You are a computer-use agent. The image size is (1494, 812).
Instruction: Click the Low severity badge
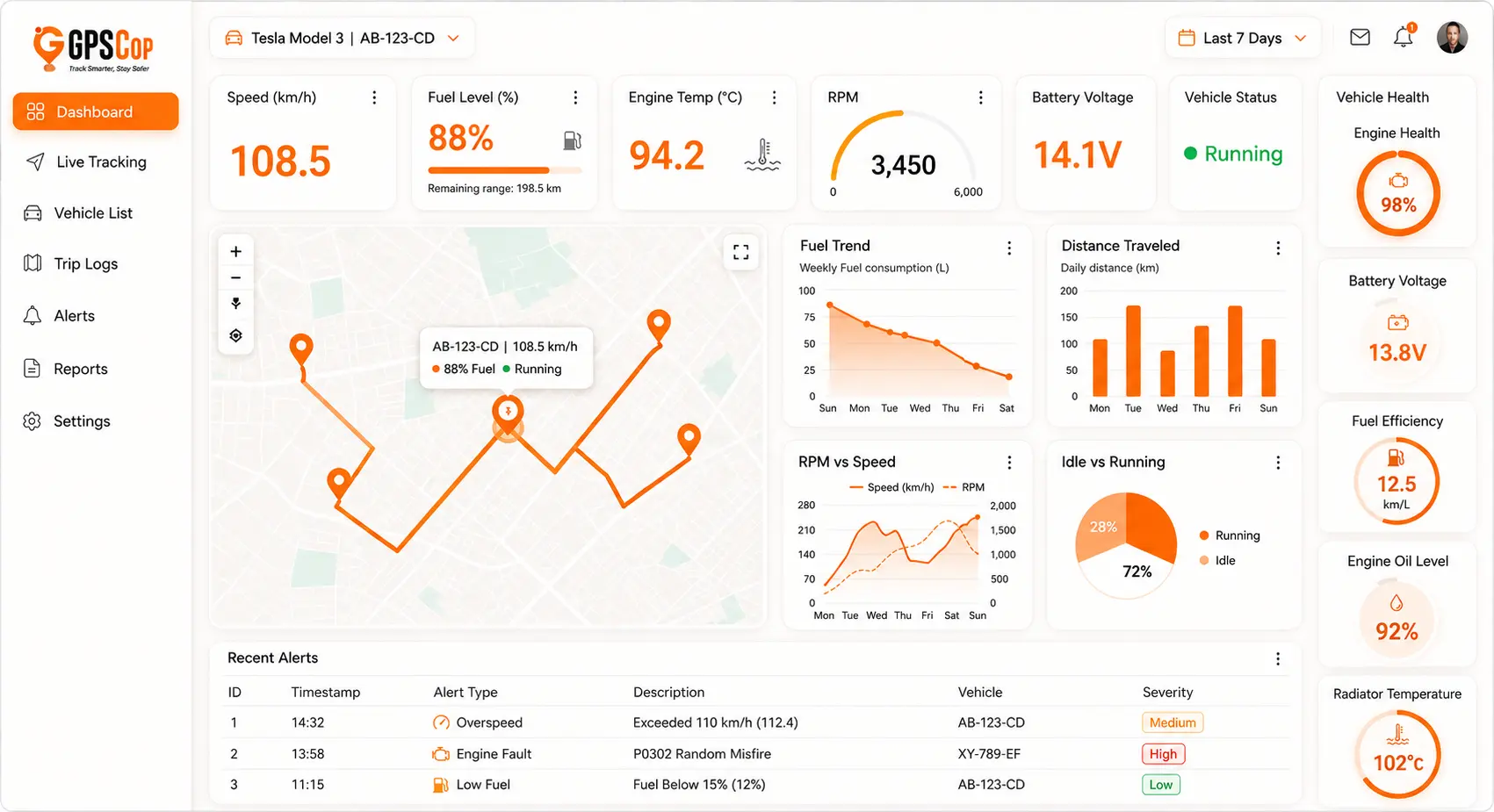pos(1160,785)
